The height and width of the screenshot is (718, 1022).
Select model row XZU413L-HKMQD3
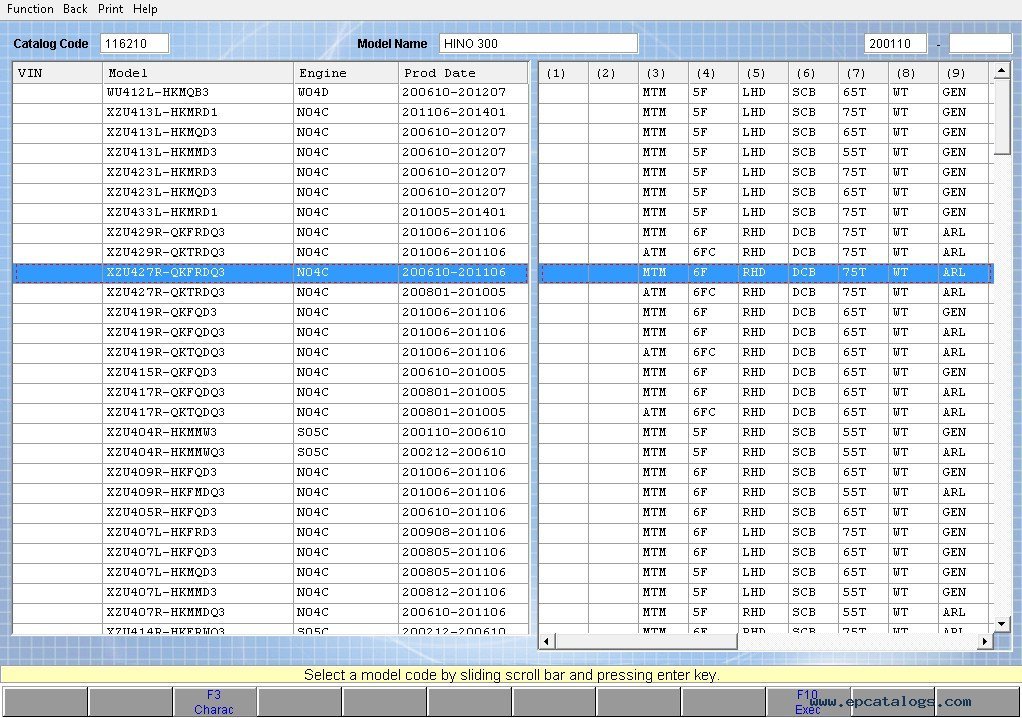[x=270, y=132]
